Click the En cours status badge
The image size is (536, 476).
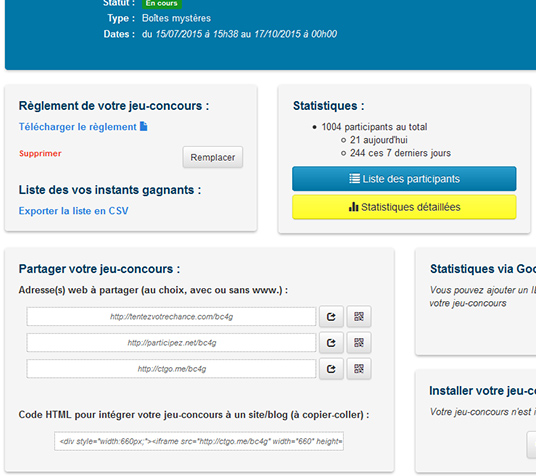point(162,3)
